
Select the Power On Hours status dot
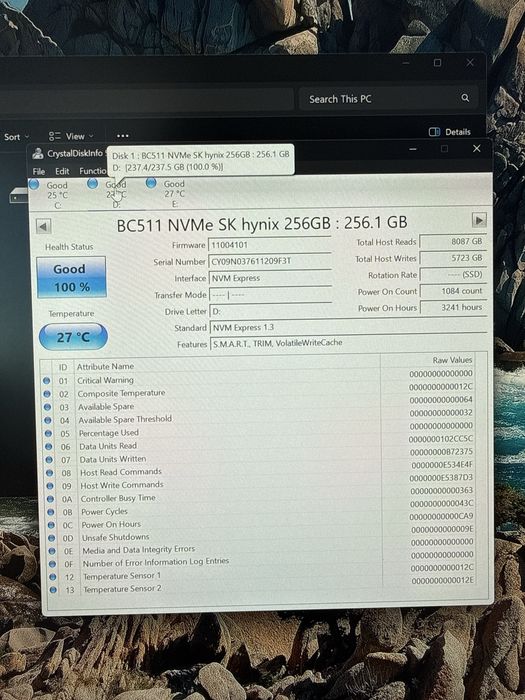tap(51, 525)
